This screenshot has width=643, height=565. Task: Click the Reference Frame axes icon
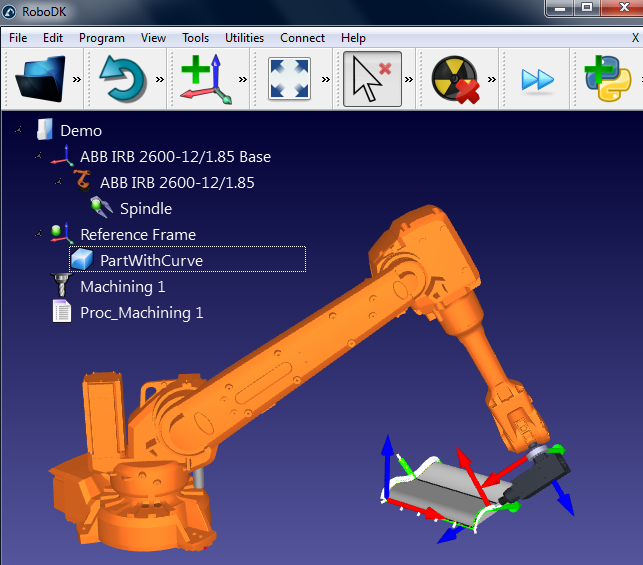(62, 234)
